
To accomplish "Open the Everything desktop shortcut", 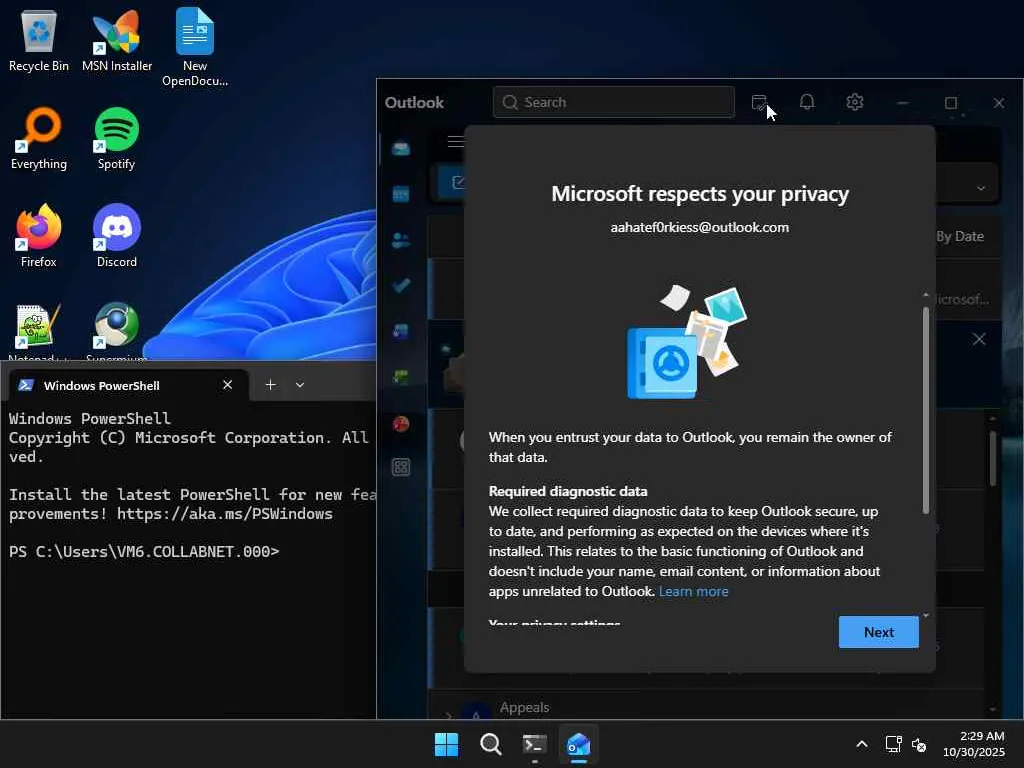I will [39, 139].
